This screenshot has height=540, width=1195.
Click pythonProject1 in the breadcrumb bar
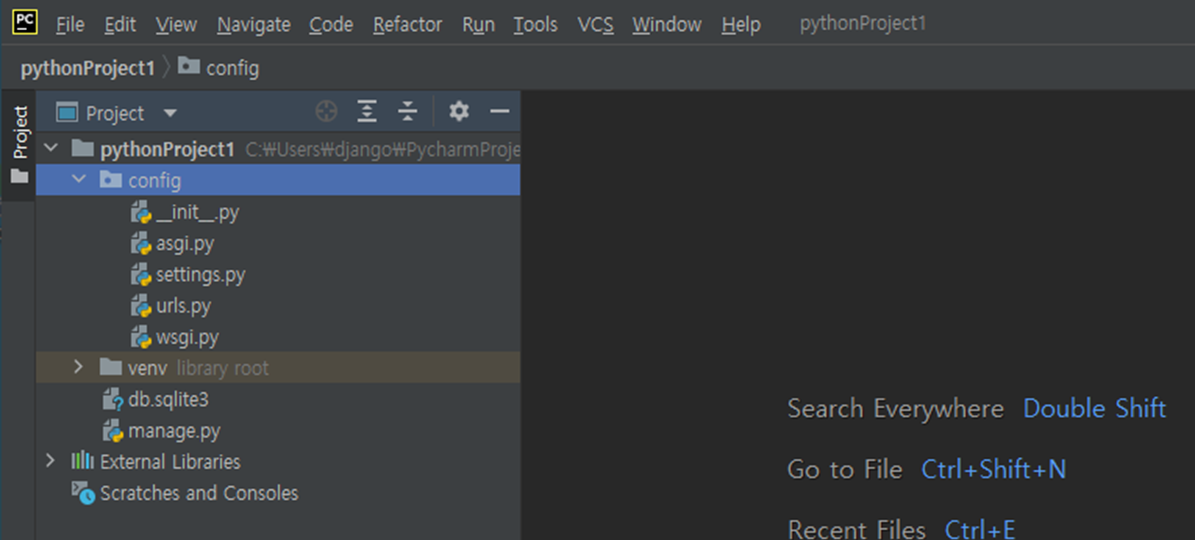88,69
